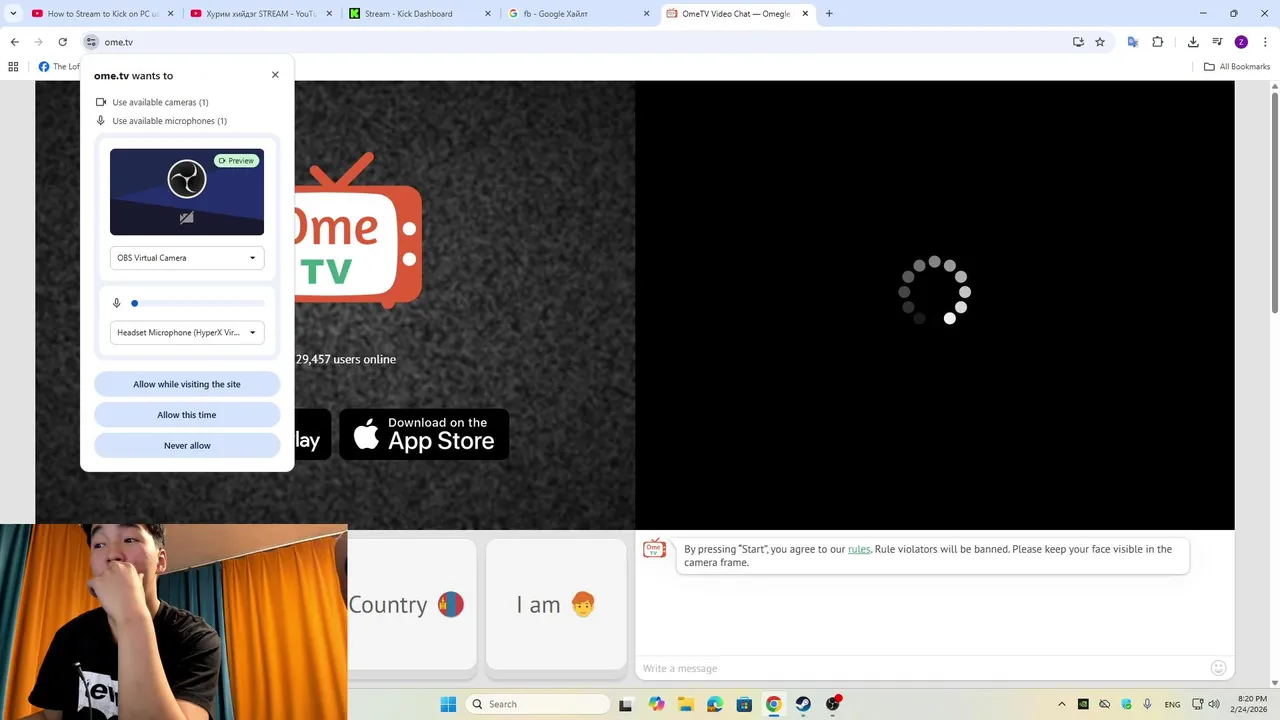Viewport: 1280px width, 720px height.
Task: Click the camera icon beside Use available cameras
Action: click(101, 102)
